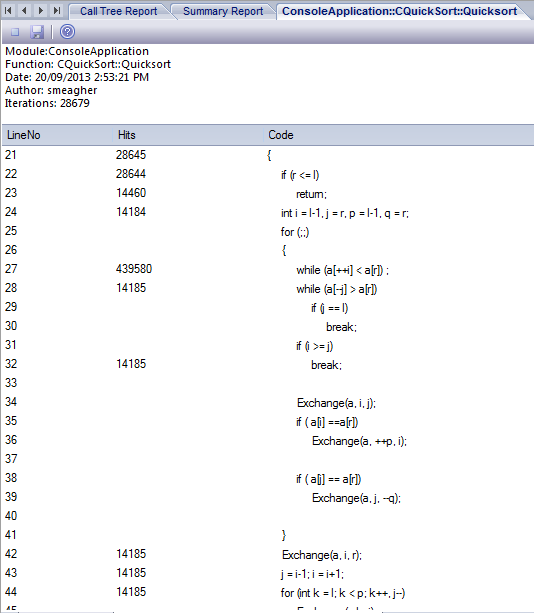Go to the first tab using navigation arrow
The width and height of the screenshot is (534, 613).
coord(8,10)
